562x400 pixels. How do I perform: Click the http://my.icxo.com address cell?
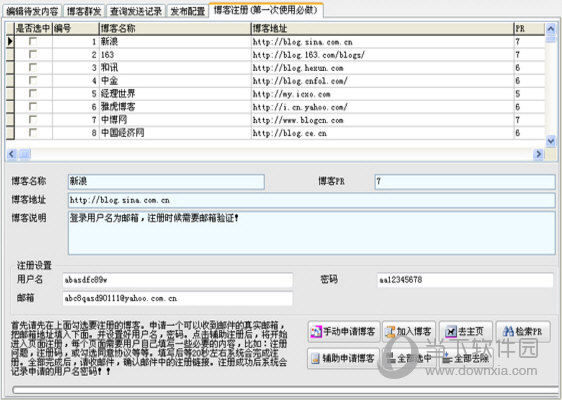coord(382,94)
